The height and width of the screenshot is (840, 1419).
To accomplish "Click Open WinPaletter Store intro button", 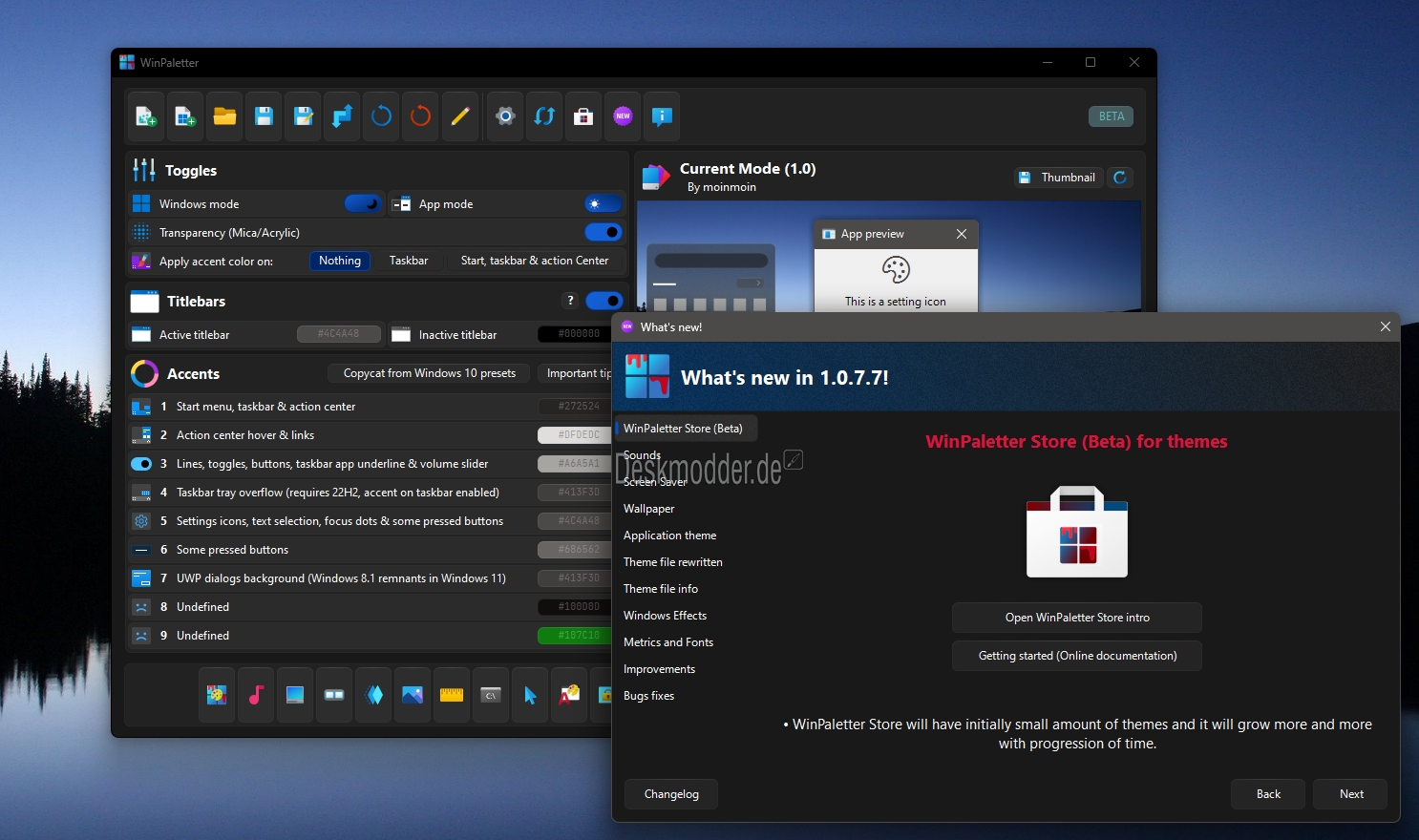I will 1077,618.
